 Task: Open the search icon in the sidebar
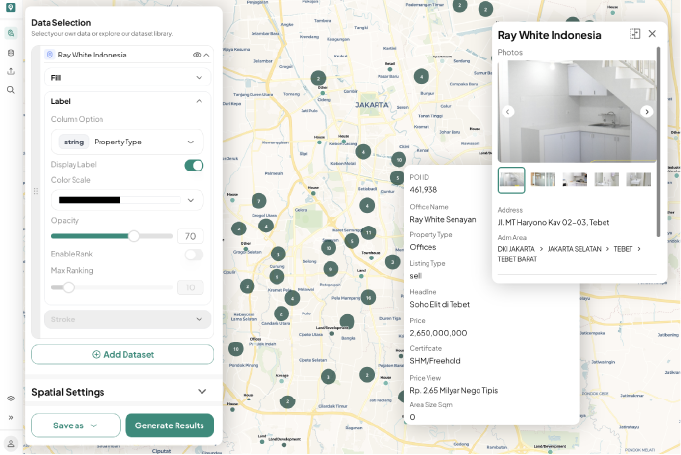pyautogui.click(x=11, y=90)
